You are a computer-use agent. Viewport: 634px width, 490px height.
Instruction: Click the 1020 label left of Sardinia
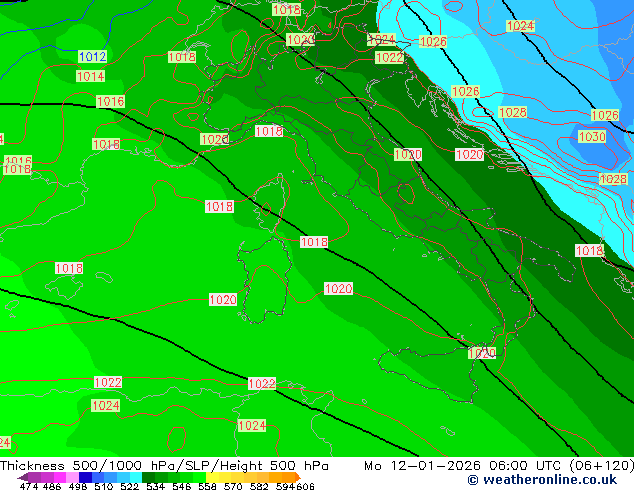(x=222, y=300)
